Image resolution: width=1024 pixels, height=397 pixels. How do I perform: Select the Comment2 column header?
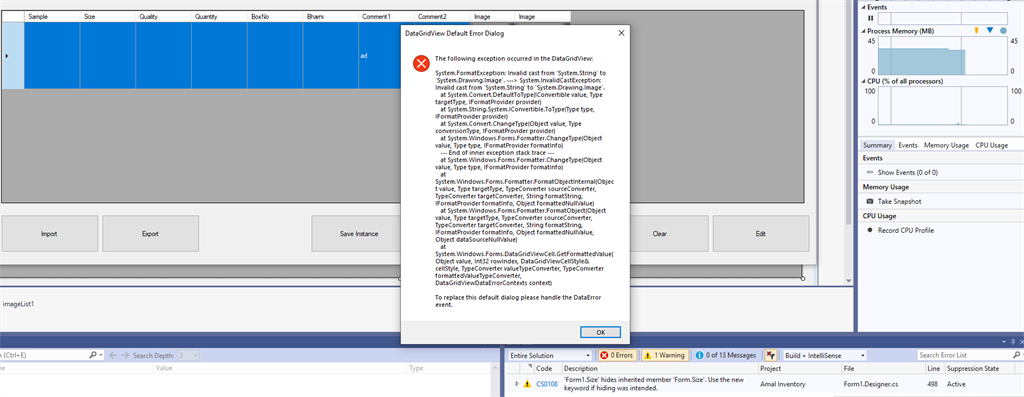pos(442,16)
